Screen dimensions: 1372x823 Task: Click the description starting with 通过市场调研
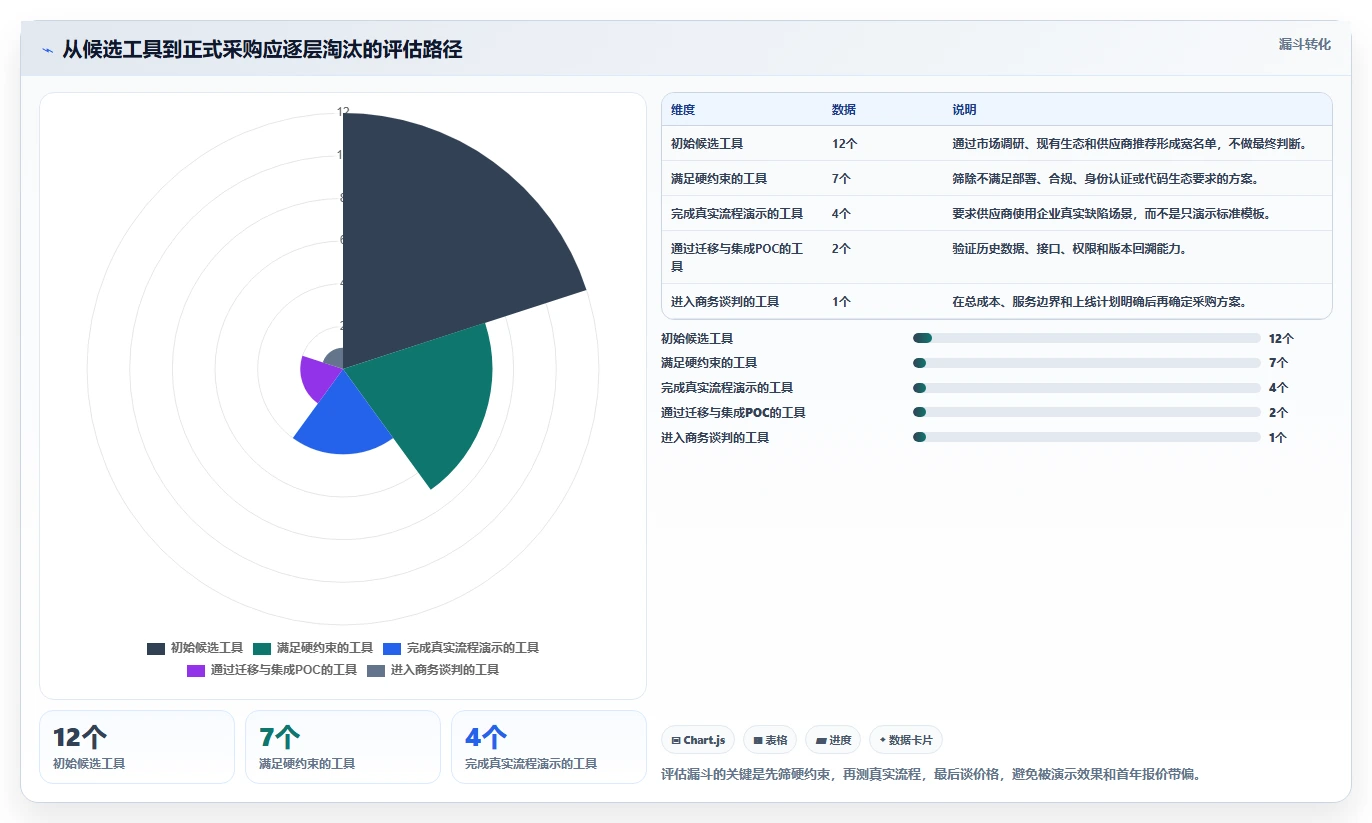coord(1129,144)
